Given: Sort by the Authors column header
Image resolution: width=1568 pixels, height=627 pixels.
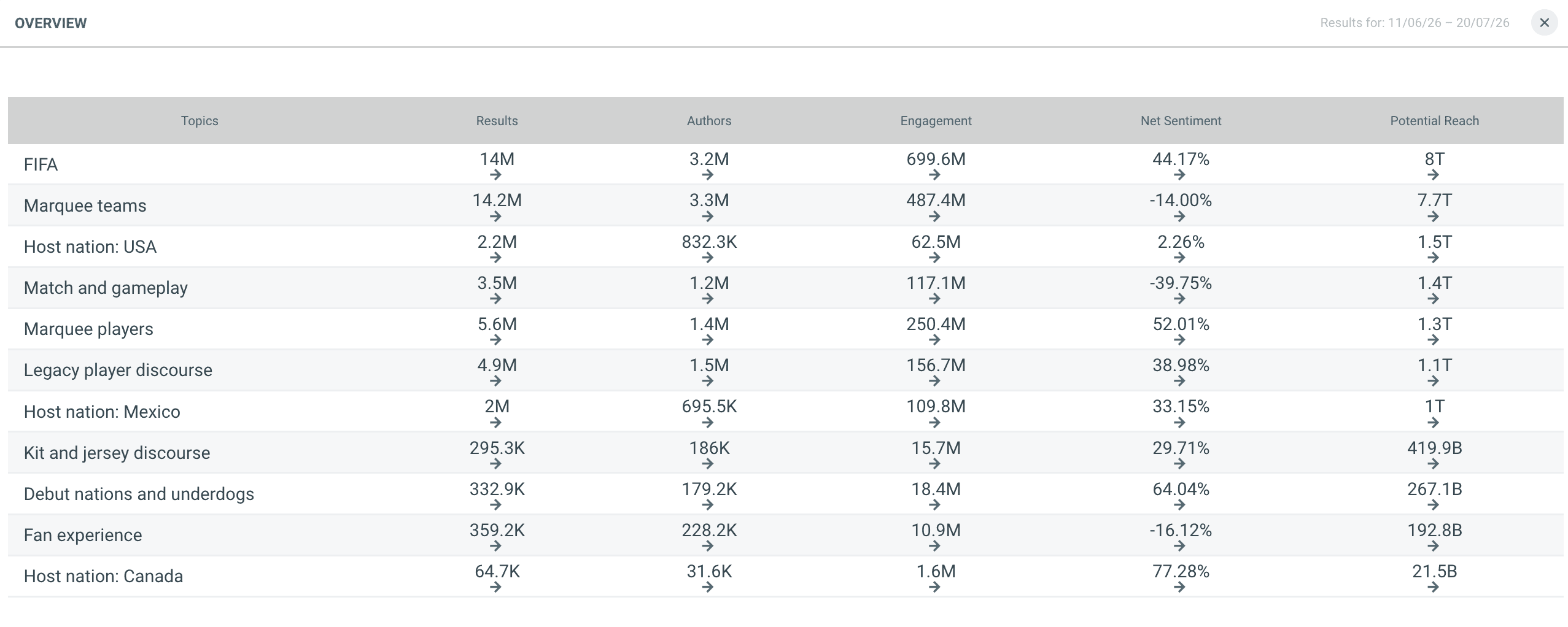Looking at the screenshot, I should 709,121.
